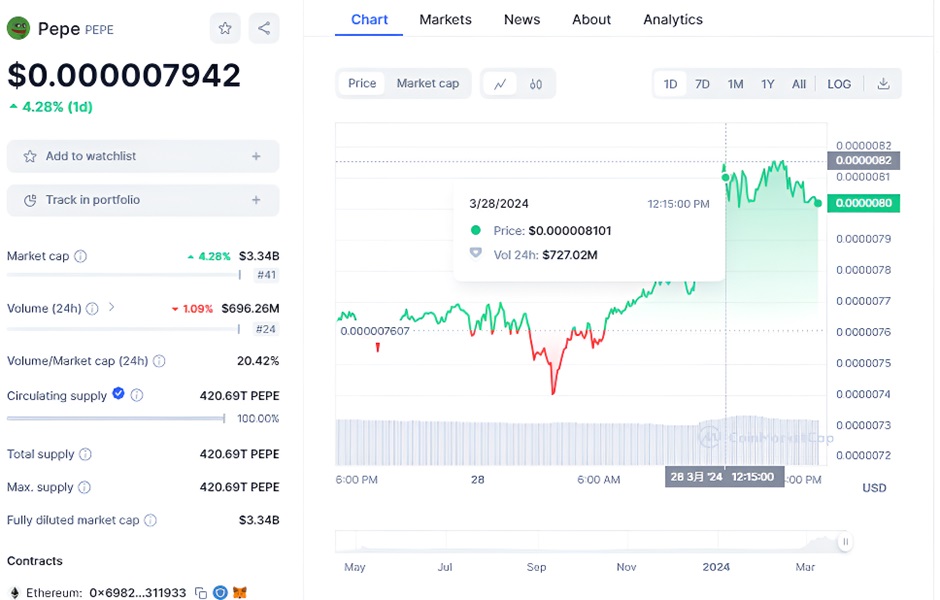Click the timeline range slider handle

click(x=845, y=542)
